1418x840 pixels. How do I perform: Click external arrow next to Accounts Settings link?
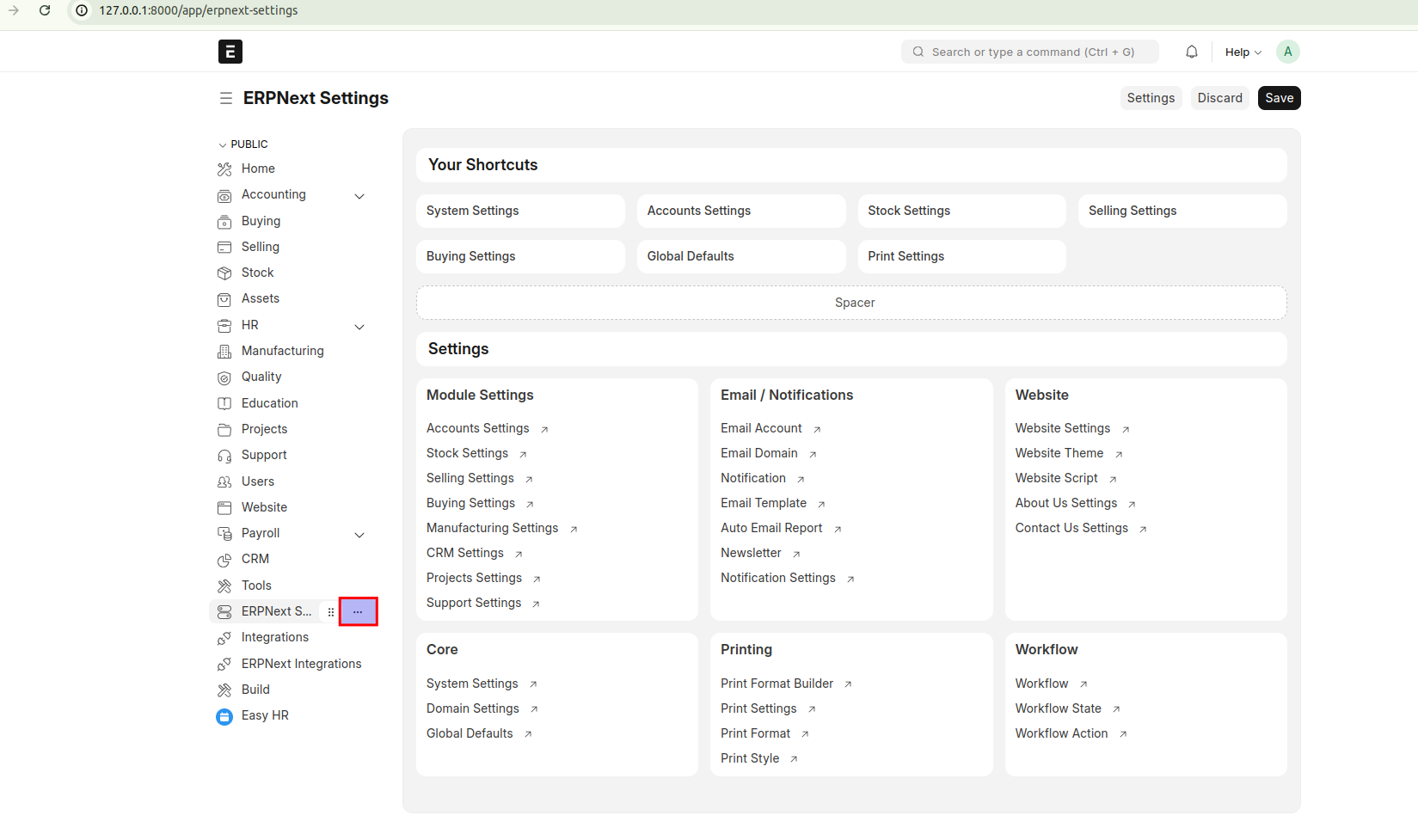point(544,429)
